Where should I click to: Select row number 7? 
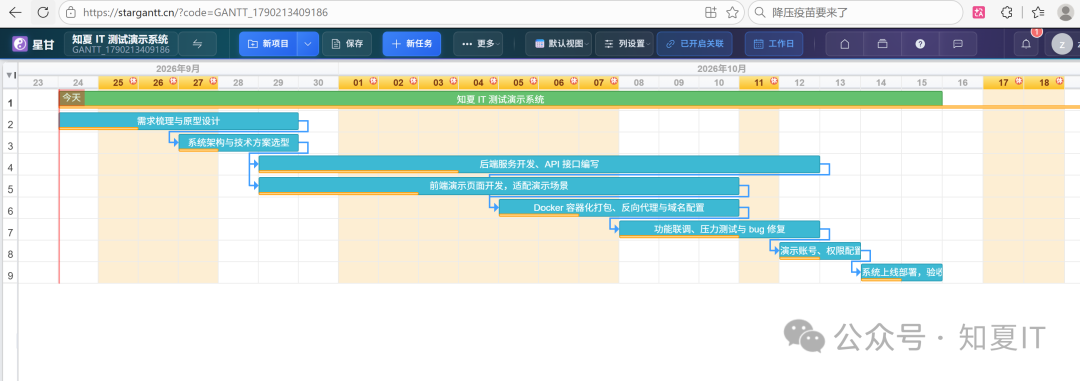tap(10, 233)
